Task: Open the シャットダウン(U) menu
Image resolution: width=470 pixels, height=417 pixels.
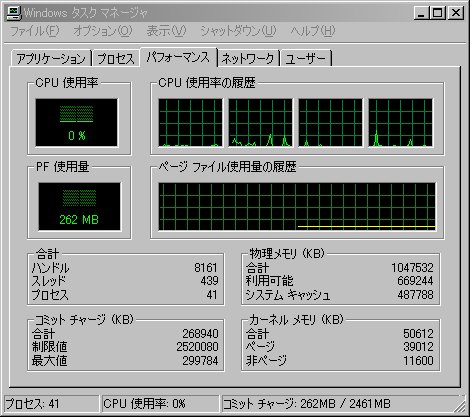Action: coord(238,31)
